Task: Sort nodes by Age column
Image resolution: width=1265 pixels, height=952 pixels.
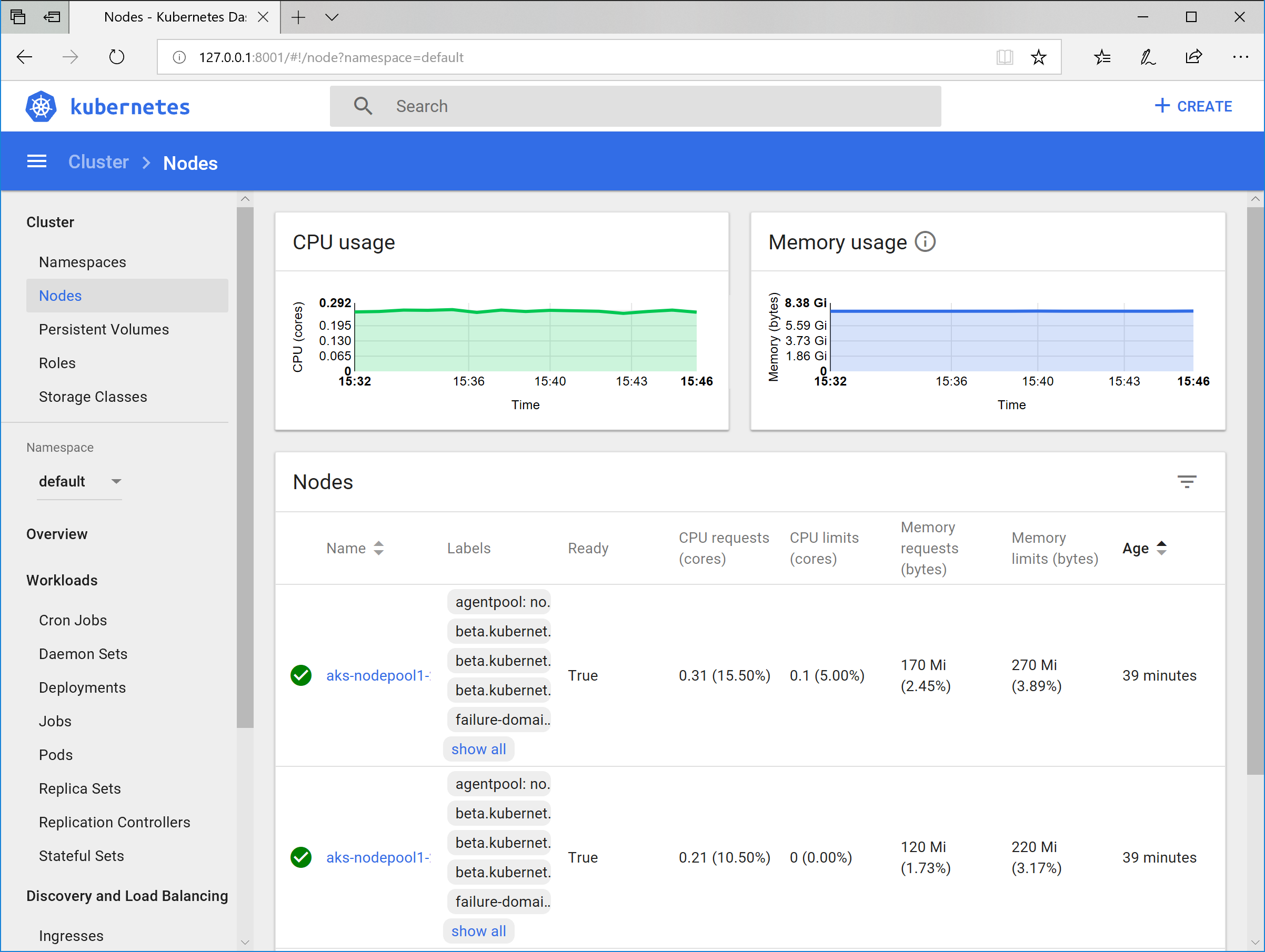Action: (1144, 548)
